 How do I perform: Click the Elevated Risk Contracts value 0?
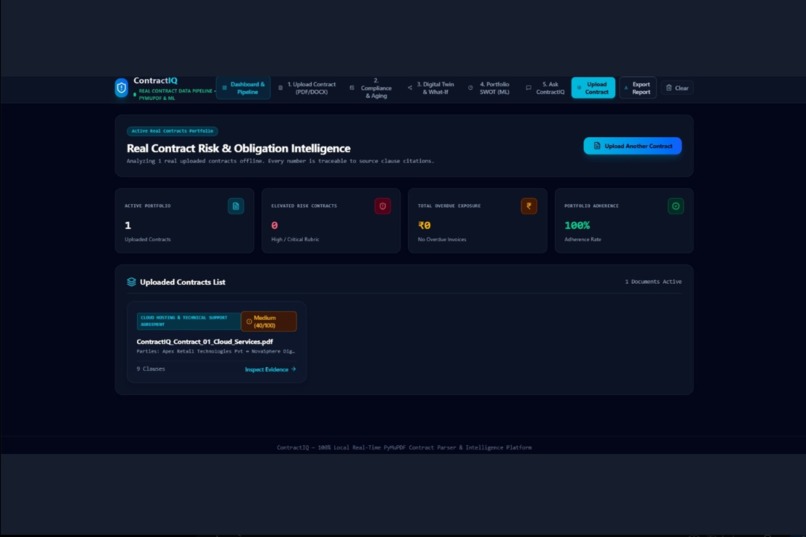(x=274, y=225)
